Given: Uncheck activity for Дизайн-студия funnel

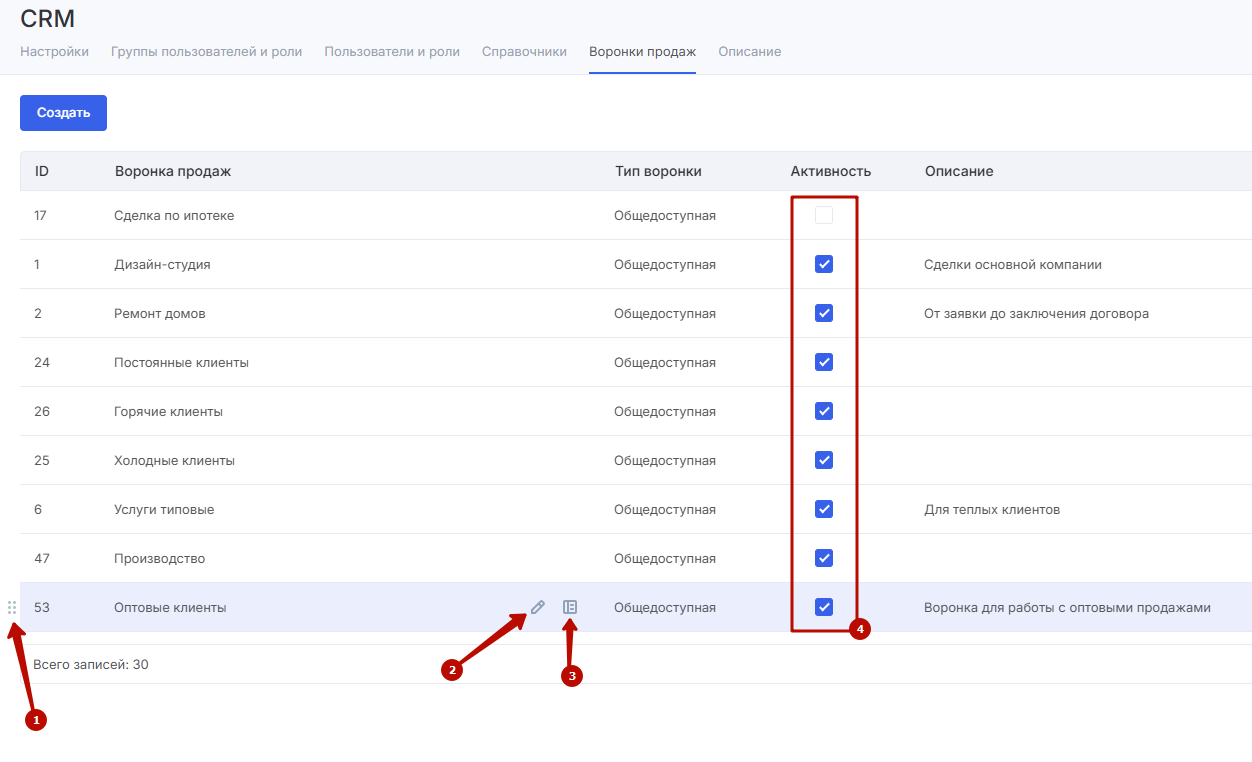Looking at the screenshot, I should tap(824, 264).
